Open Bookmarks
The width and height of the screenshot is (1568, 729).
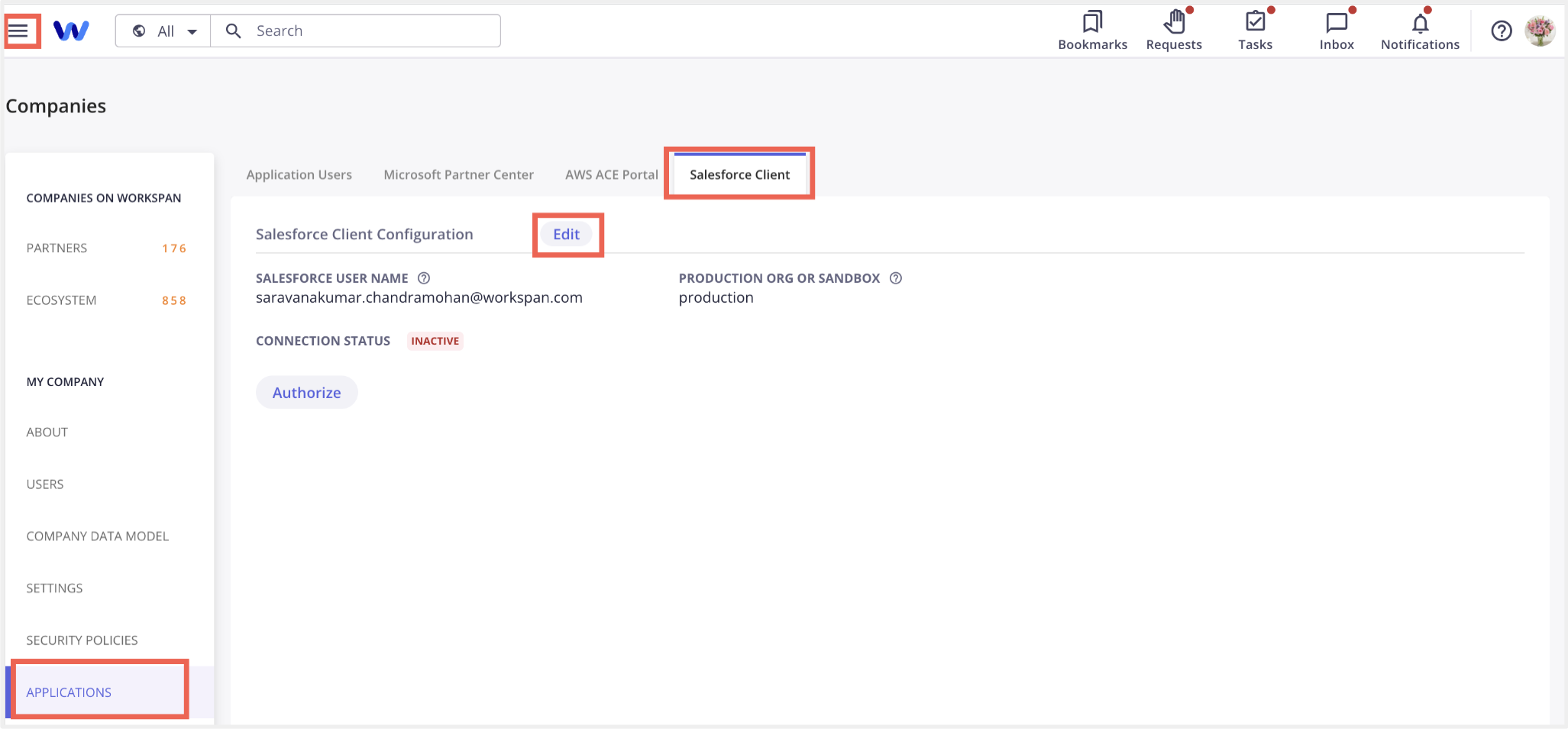[1092, 31]
